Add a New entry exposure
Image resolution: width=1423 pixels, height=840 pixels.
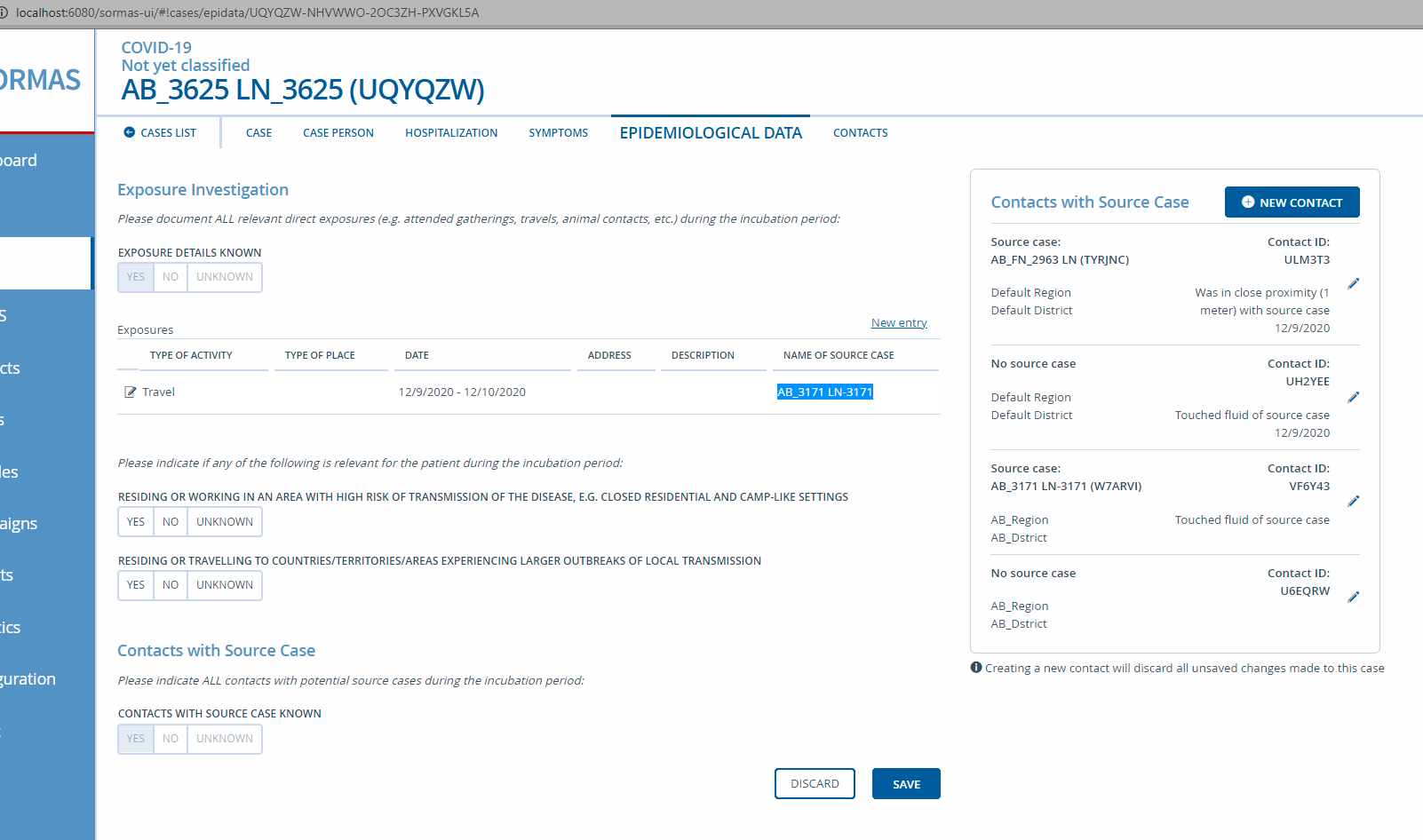(x=899, y=323)
